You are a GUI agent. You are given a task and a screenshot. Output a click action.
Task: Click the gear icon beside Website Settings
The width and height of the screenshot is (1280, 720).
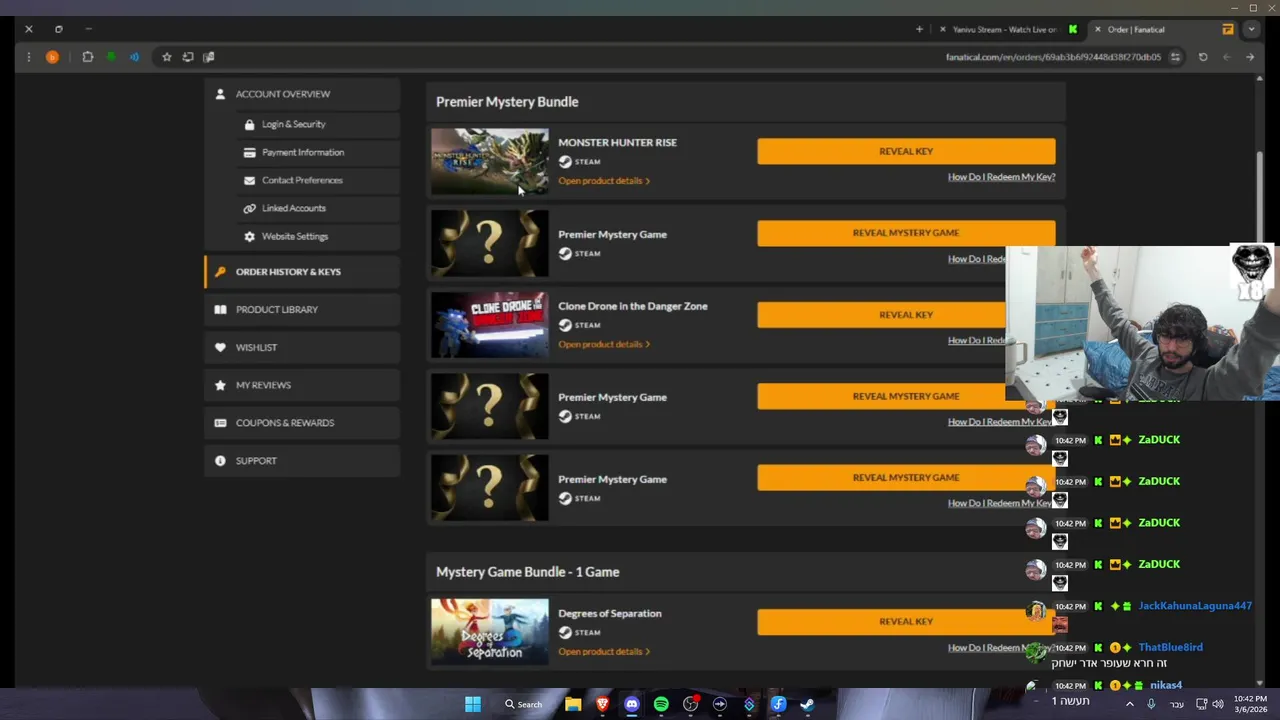[x=249, y=236]
